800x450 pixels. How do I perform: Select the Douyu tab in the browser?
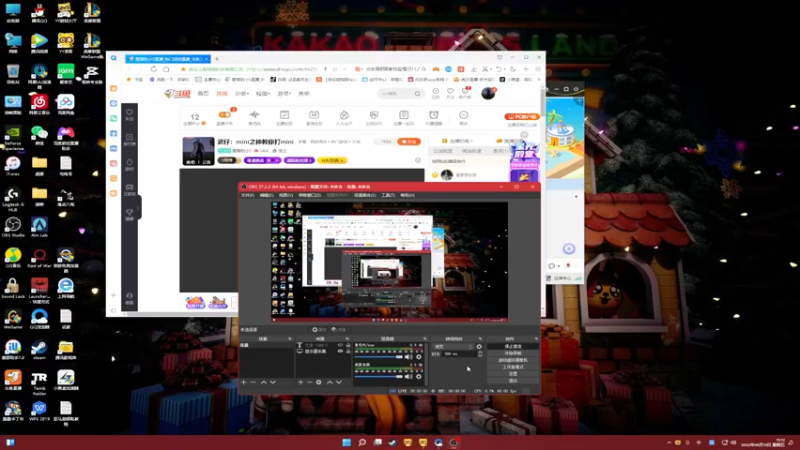coord(168,59)
